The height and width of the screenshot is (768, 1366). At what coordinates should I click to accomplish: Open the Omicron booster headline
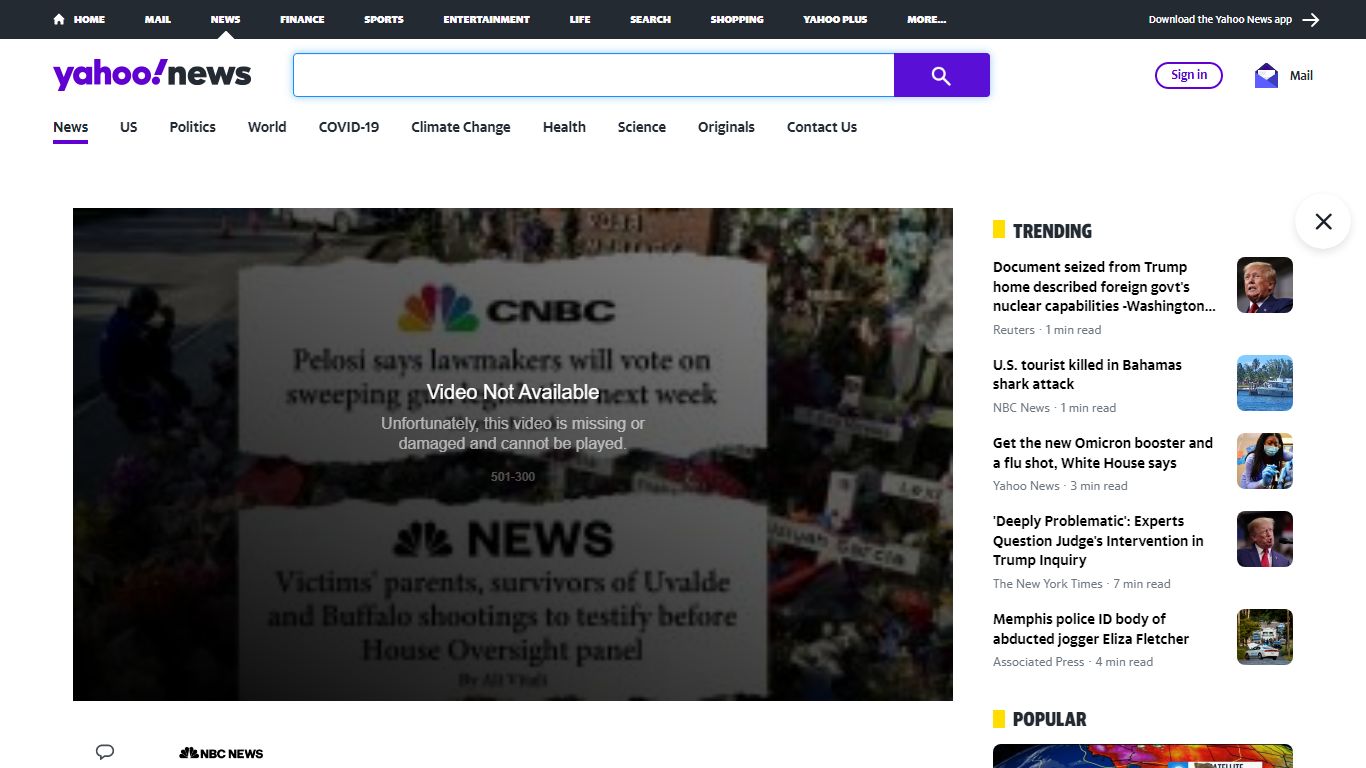pos(1103,453)
